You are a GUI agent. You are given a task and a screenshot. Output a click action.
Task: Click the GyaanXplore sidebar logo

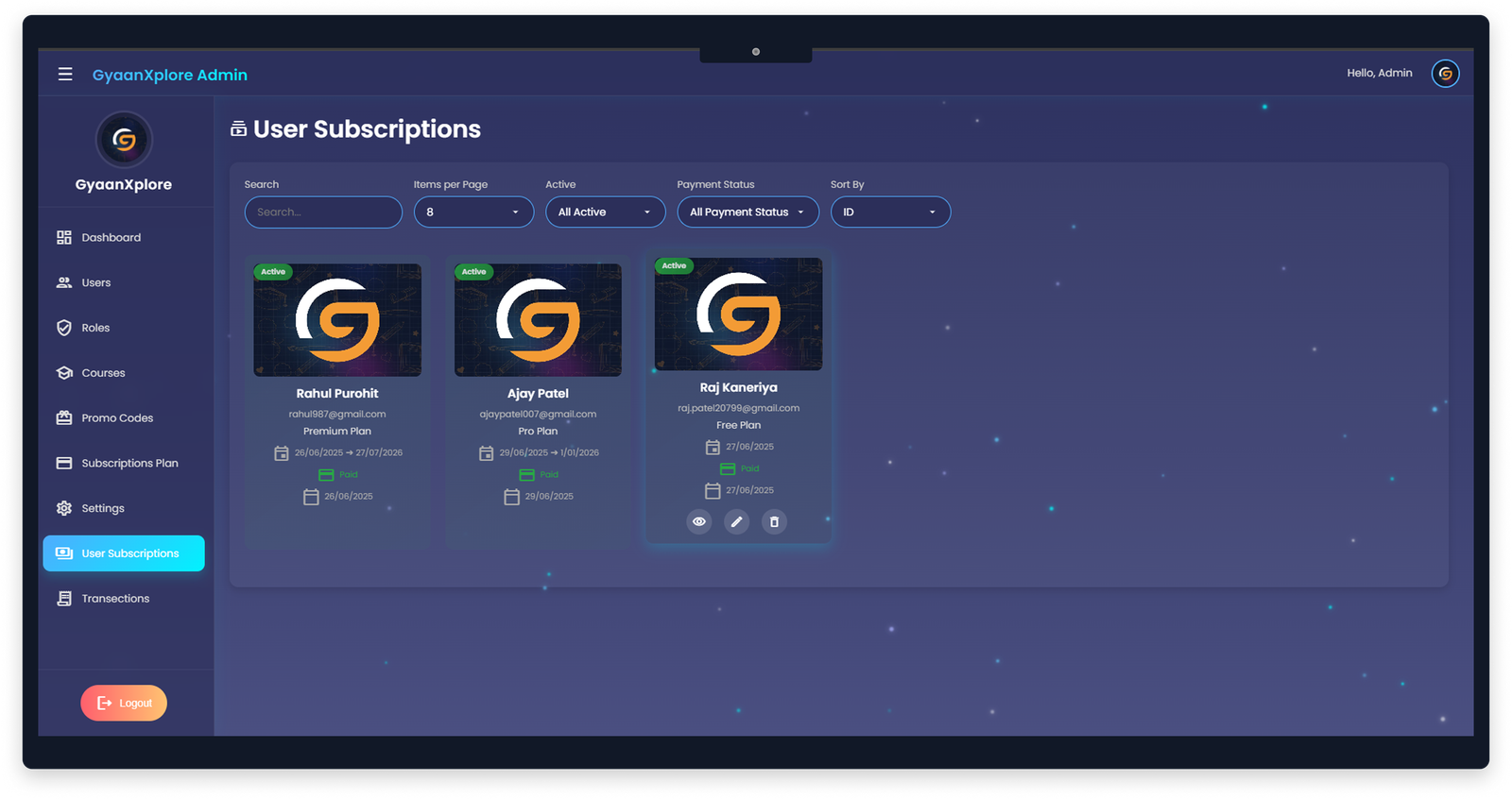[124, 140]
